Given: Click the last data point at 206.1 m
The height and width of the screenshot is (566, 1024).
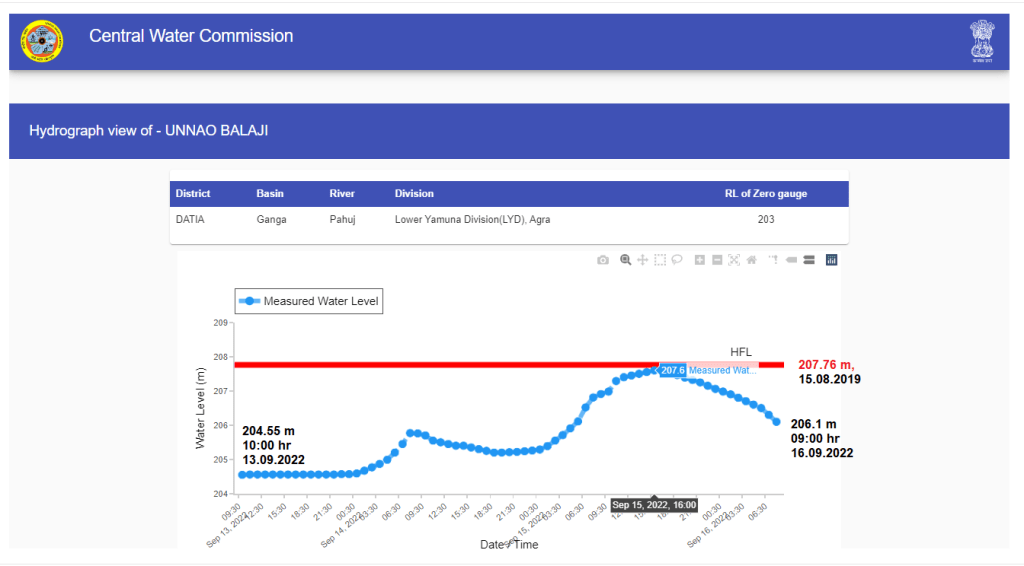Looking at the screenshot, I should pos(776,422).
